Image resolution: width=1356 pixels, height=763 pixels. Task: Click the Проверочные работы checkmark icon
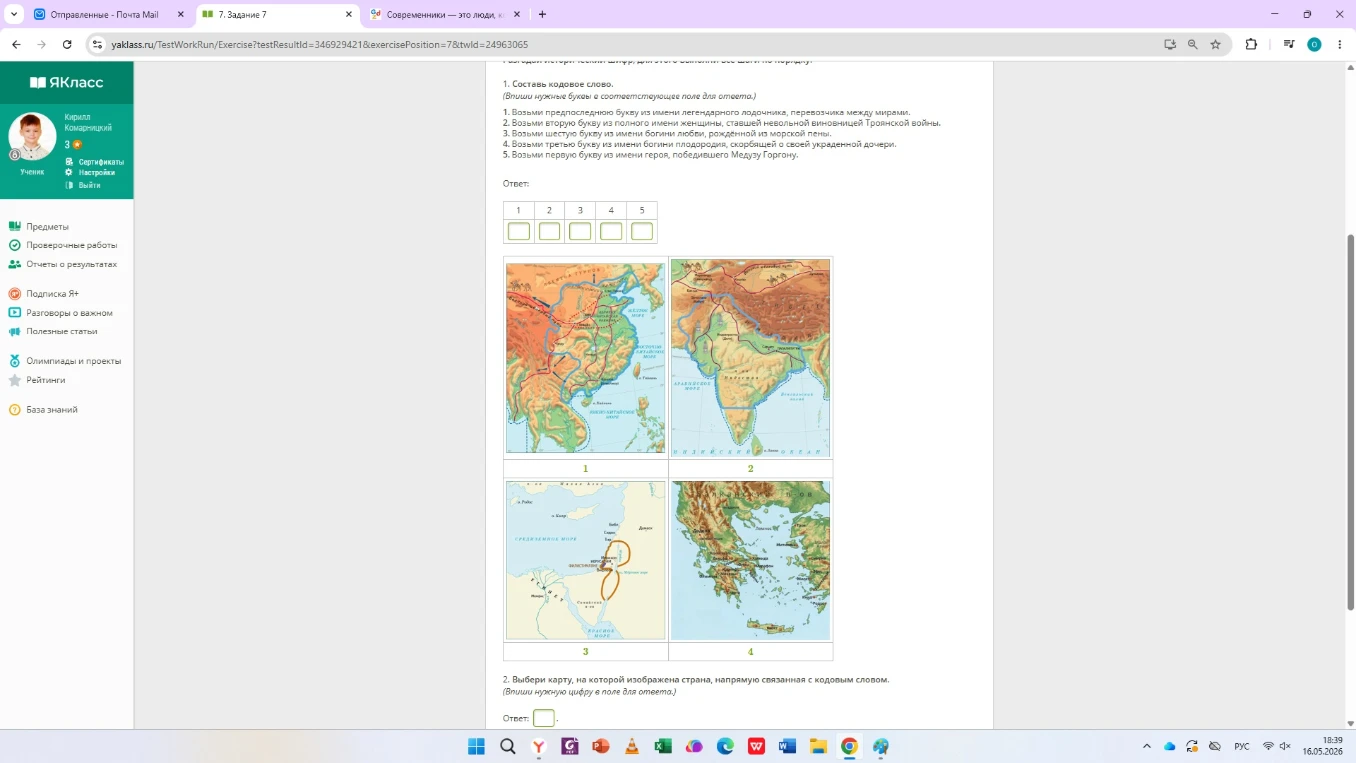(x=15, y=245)
